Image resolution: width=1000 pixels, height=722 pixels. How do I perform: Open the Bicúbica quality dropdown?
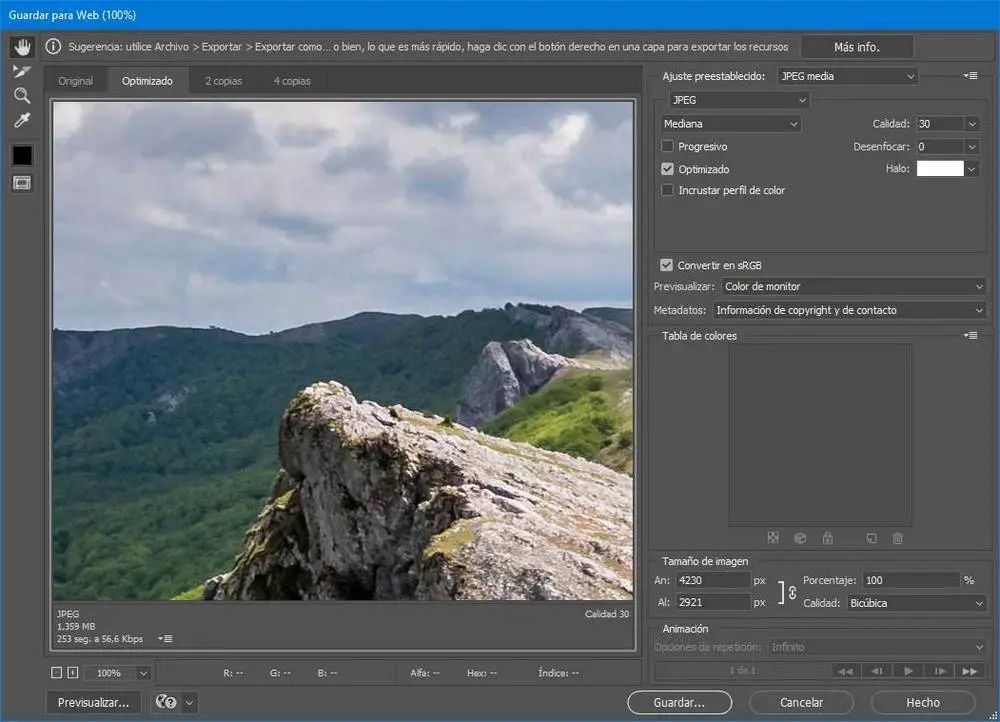coord(915,603)
